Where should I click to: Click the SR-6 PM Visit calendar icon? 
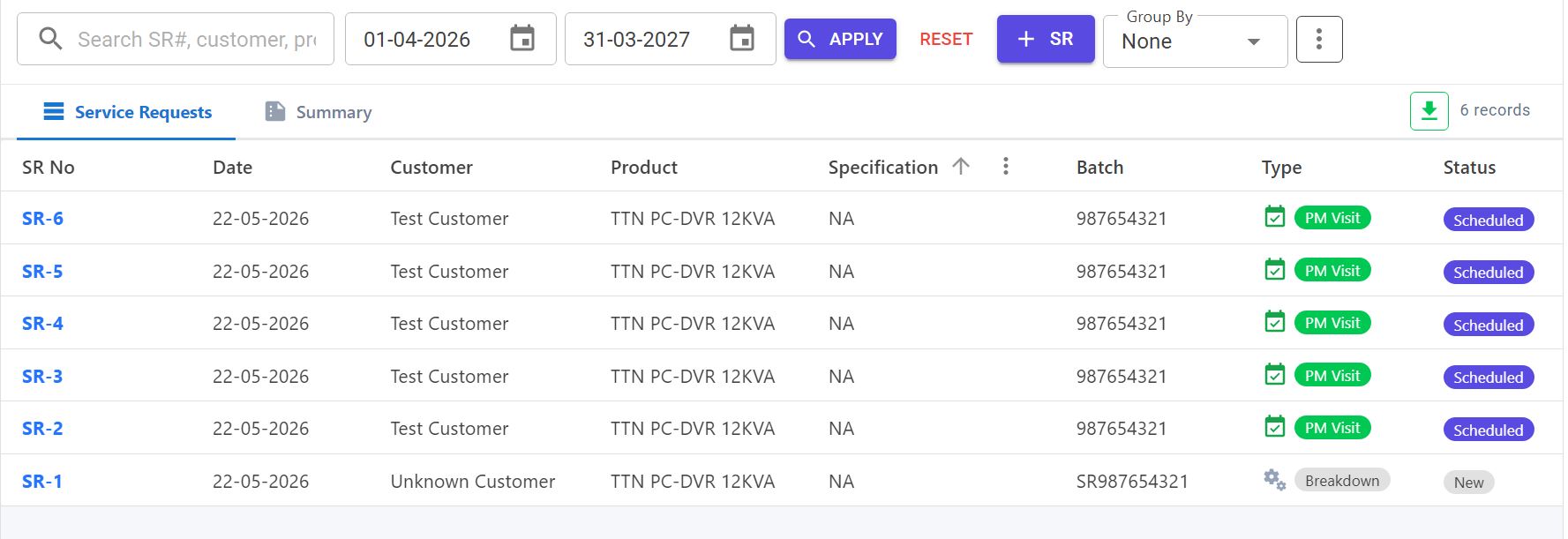(1274, 217)
